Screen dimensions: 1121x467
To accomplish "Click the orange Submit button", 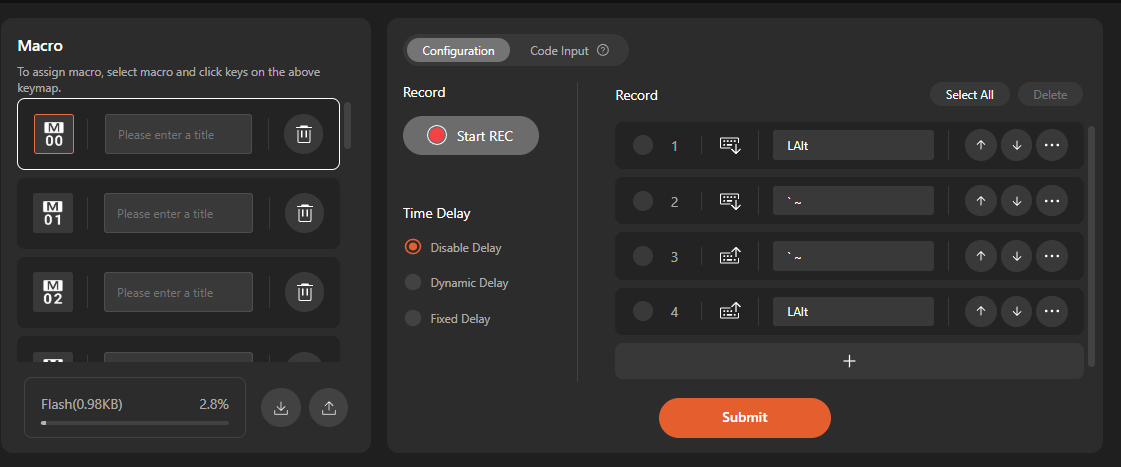I will pos(744,417).
